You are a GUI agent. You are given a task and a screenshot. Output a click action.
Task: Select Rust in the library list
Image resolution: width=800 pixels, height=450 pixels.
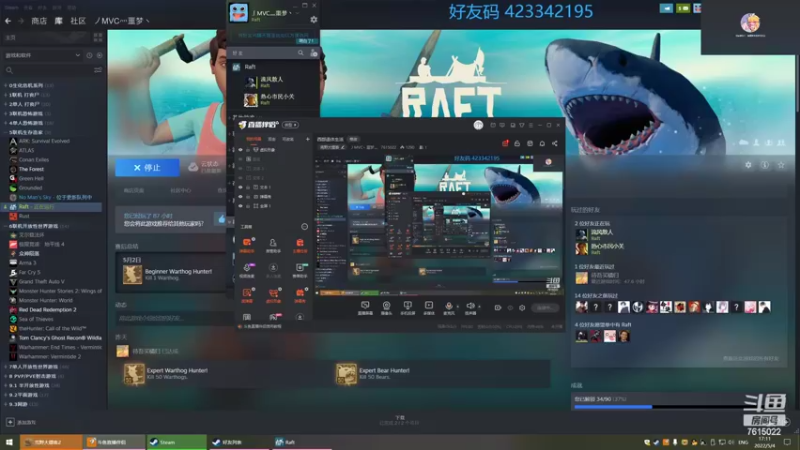pyautogui.click(x=24, y=216)
